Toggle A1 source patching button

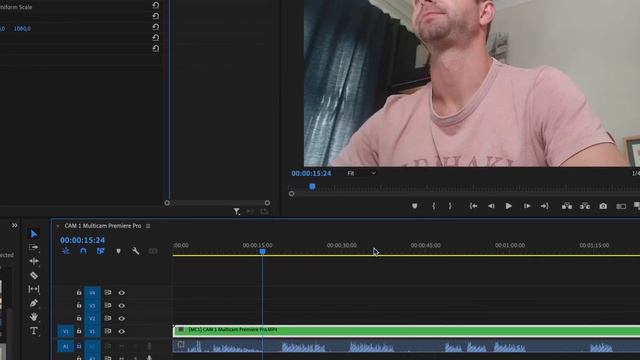tap(66, 347)
